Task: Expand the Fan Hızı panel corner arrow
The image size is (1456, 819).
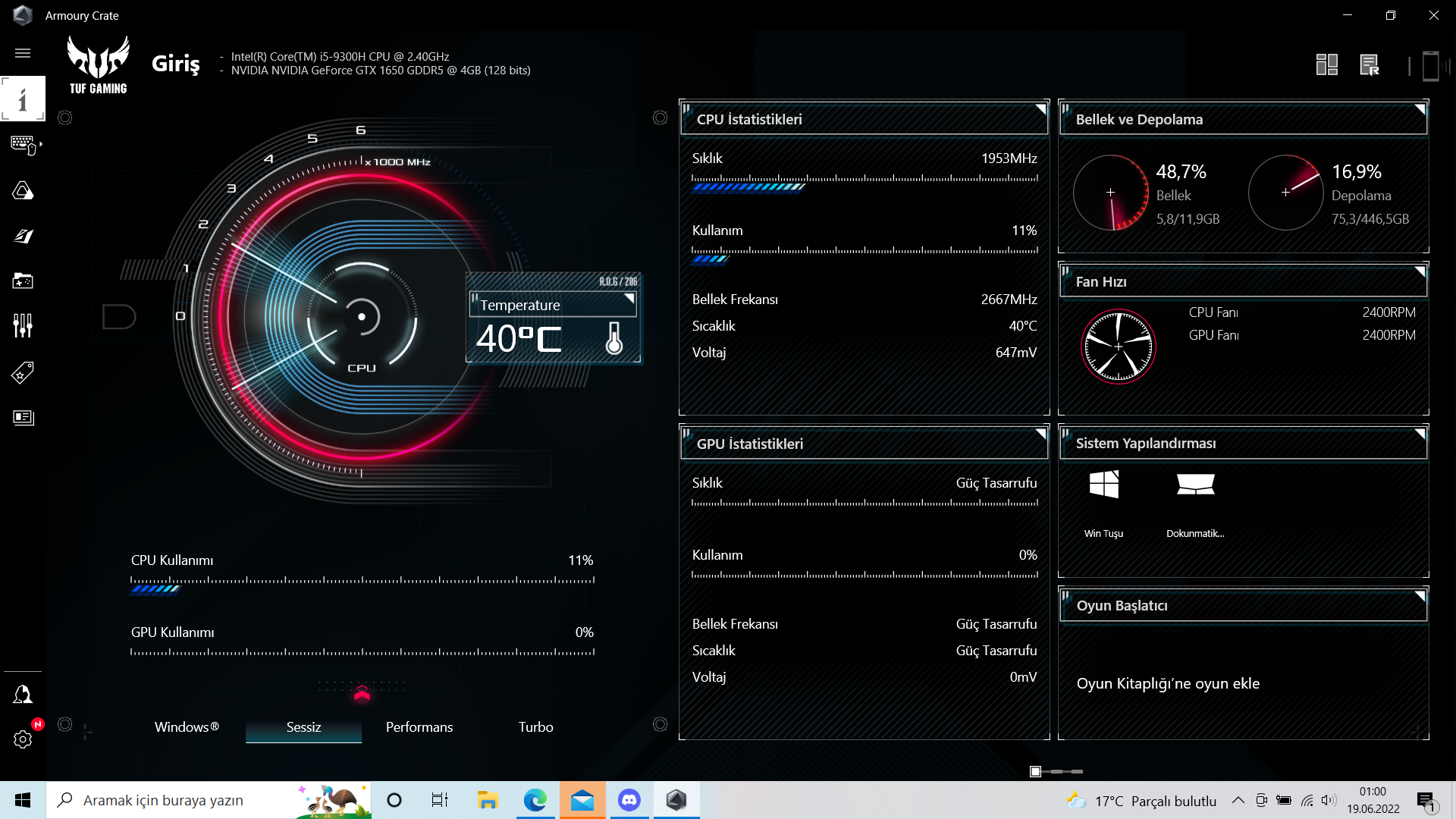Action: 1420,271
